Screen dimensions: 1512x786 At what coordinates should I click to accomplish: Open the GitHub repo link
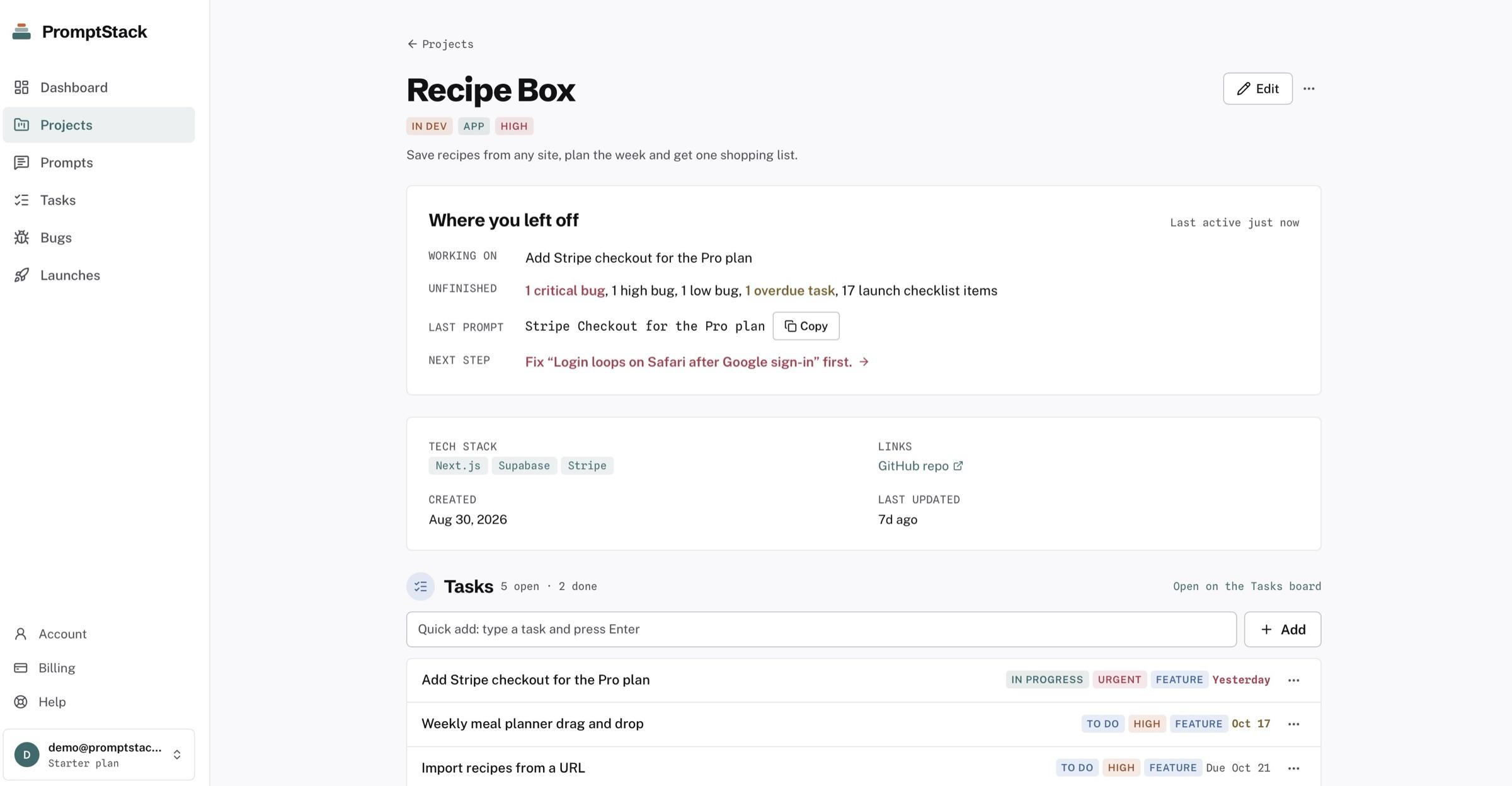[920, 466]
